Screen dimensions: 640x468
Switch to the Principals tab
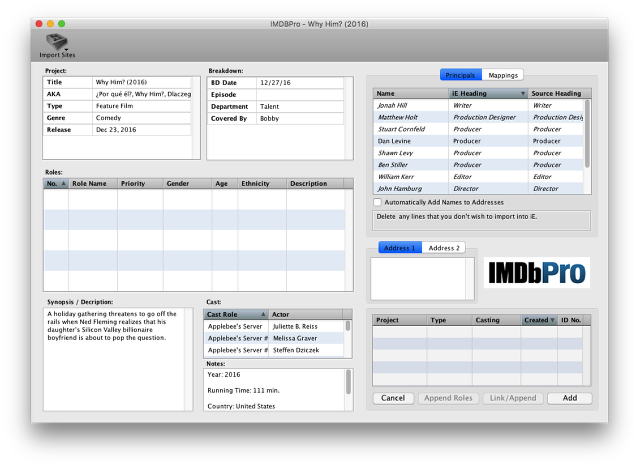click(x=460, y=75)
